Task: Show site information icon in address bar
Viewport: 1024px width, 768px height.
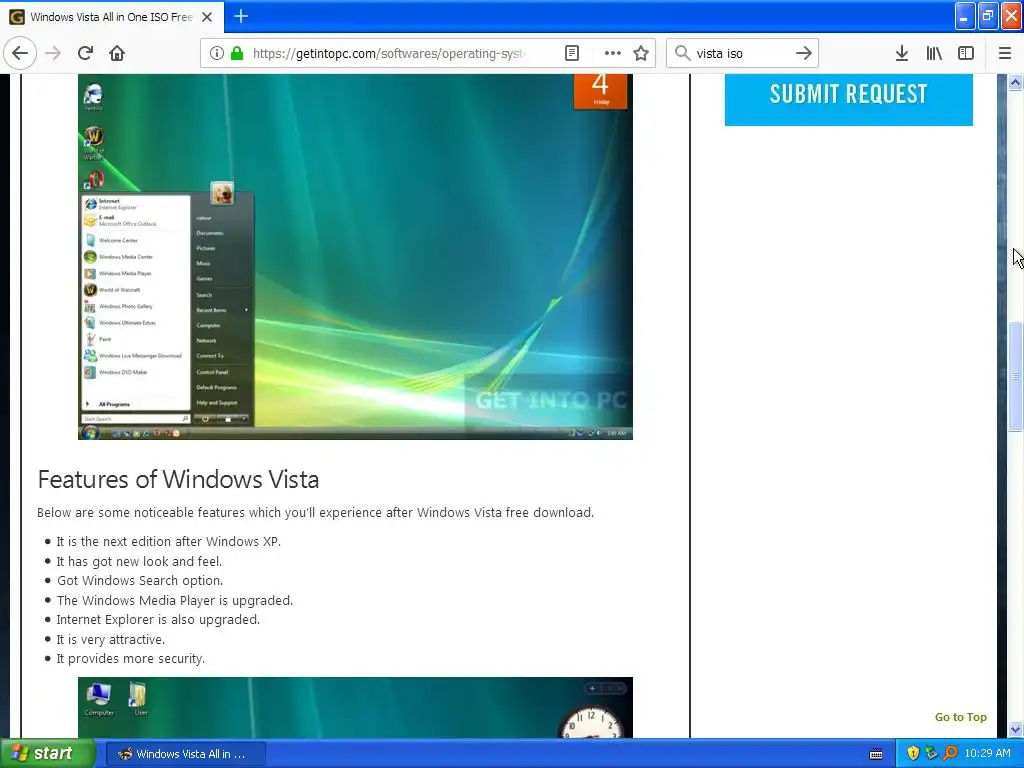Action: (217, 53)
